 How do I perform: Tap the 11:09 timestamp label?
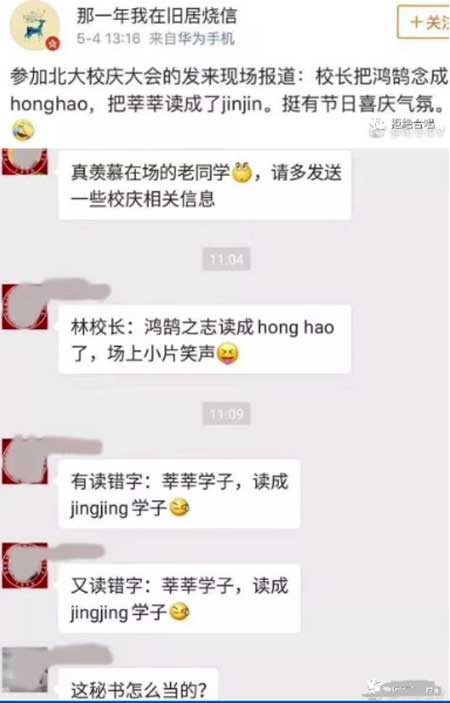[226, 413]
